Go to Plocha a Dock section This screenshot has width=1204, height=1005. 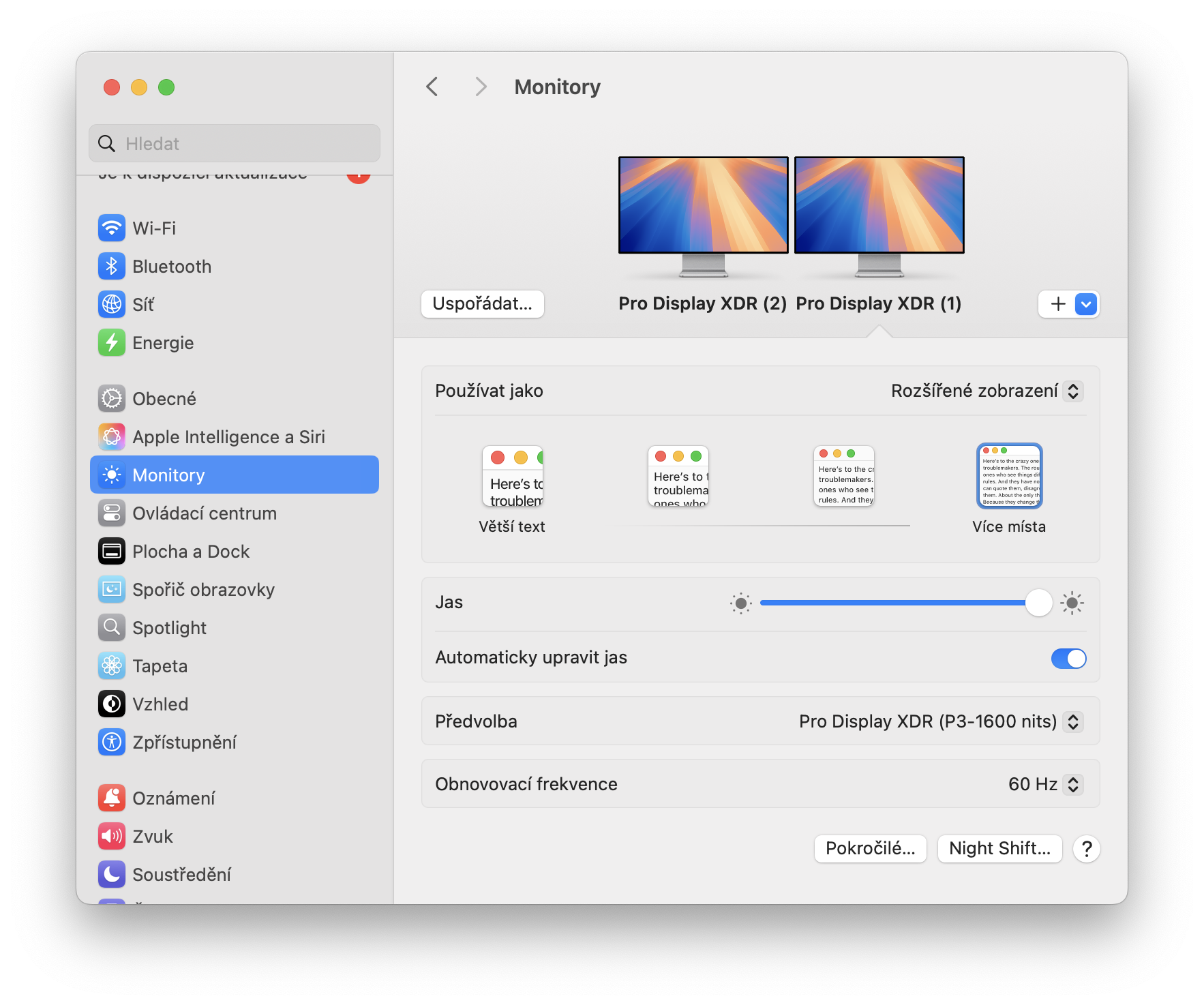click(191, 552)
